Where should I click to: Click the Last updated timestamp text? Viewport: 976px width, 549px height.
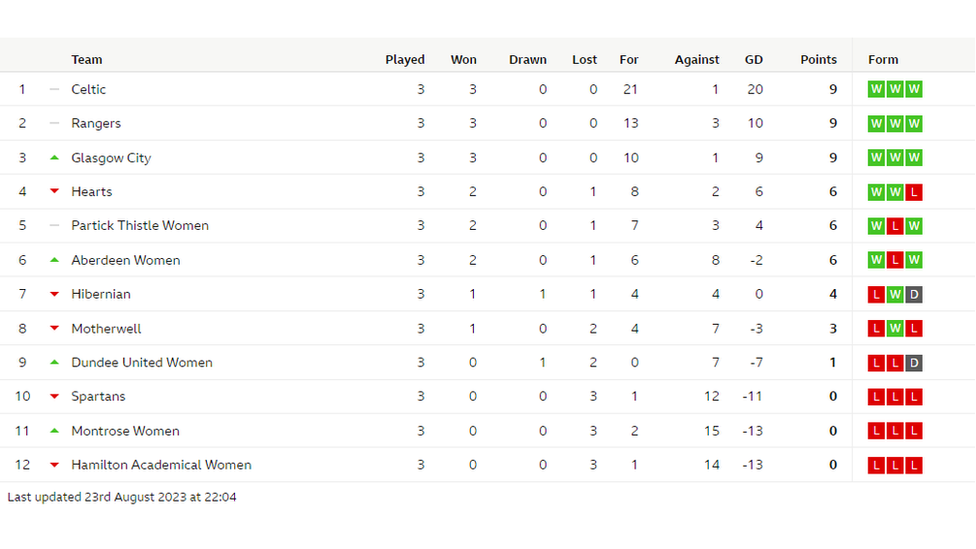122,497
